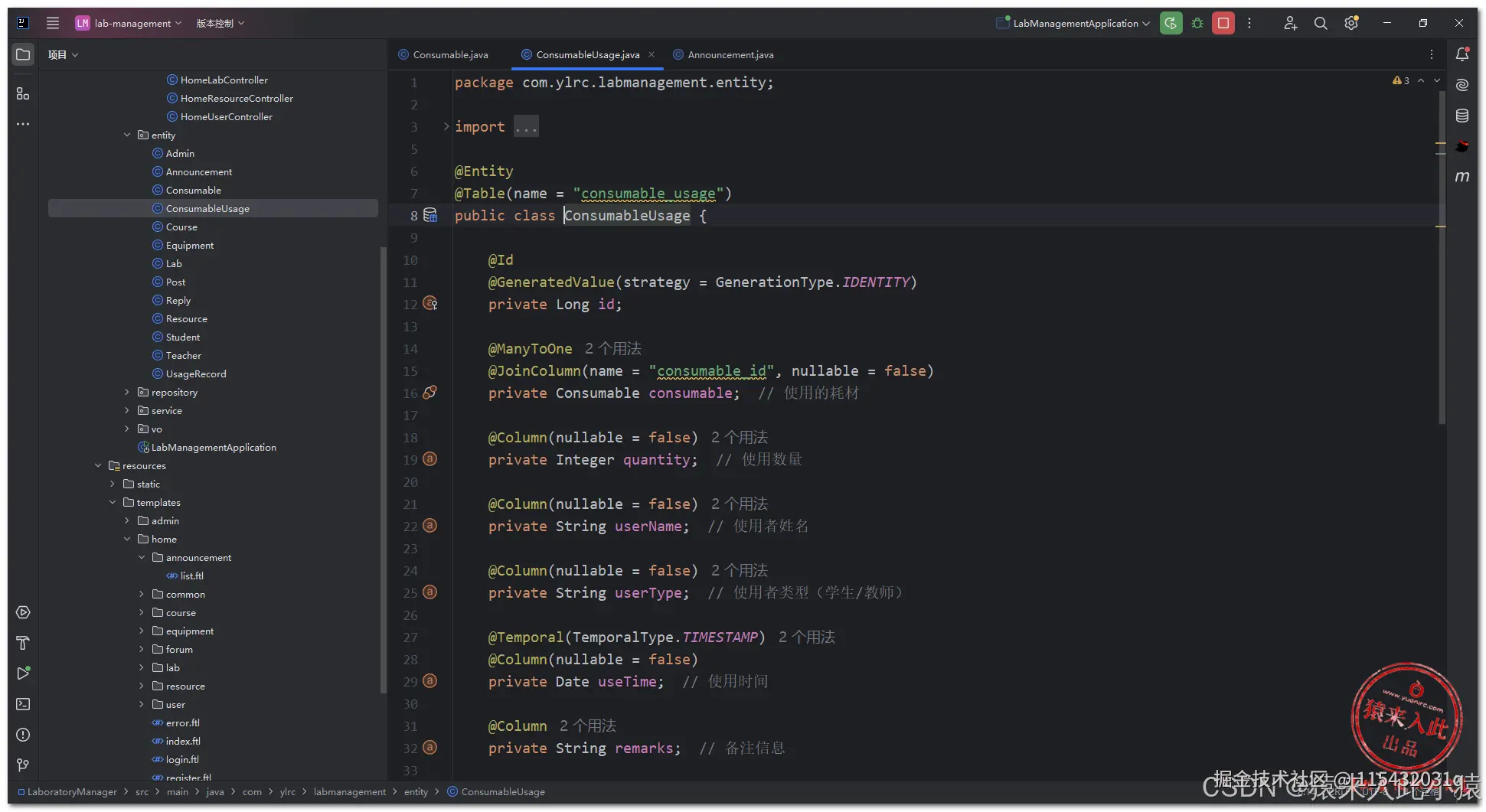
Task: Open the Maven tool window
Action: [1462, 177]
